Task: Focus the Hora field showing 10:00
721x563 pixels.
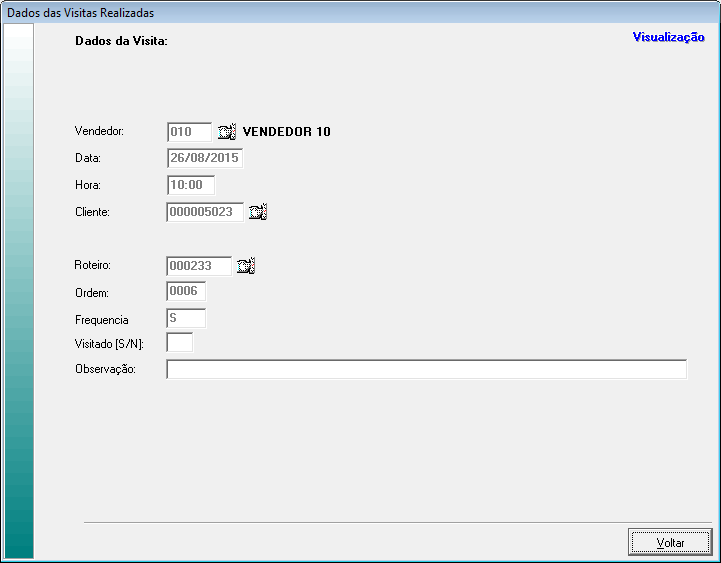Action: pyautogui.click(x=190, y=185)
